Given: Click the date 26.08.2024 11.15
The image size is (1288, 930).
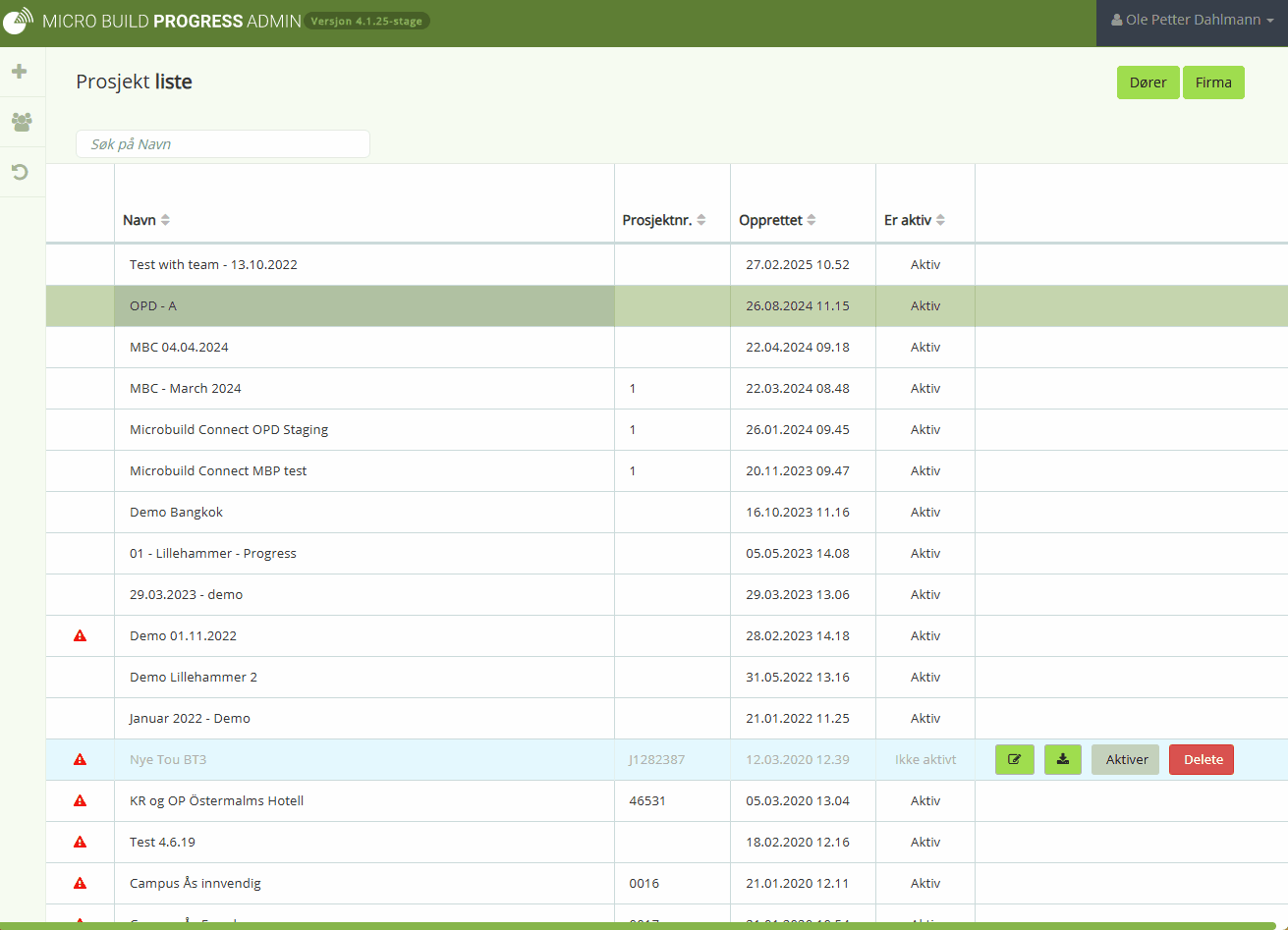Looking at the screenshot, I should [x=798, y=305].
